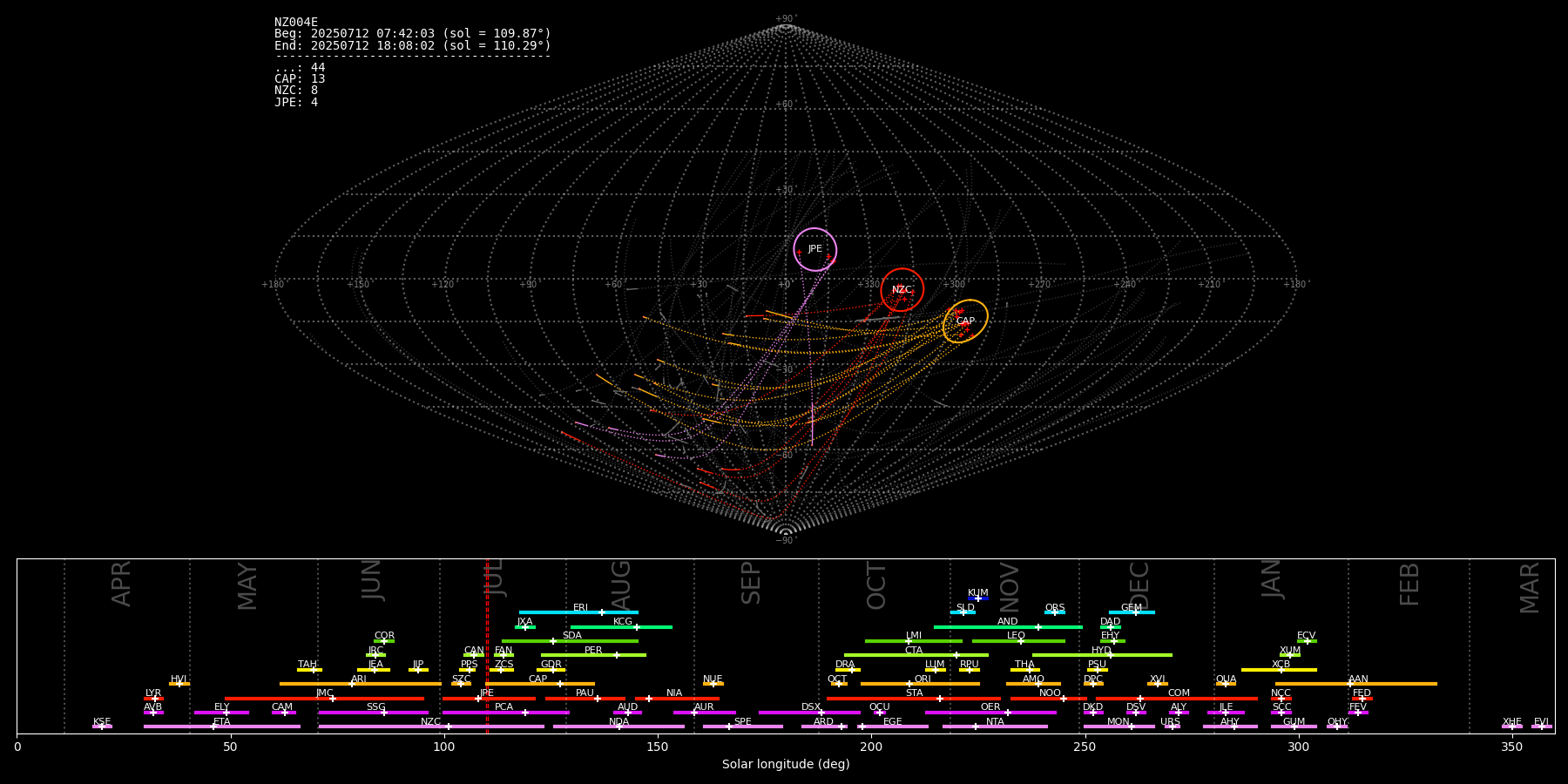The height and width of the screenshot is (784, 1568).
Task: Click the −90 south pole label on the sky map
Action: point(786,541)
